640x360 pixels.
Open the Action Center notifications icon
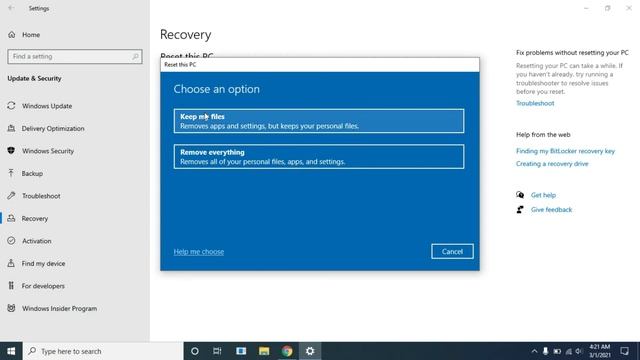(x=624, y=351)
